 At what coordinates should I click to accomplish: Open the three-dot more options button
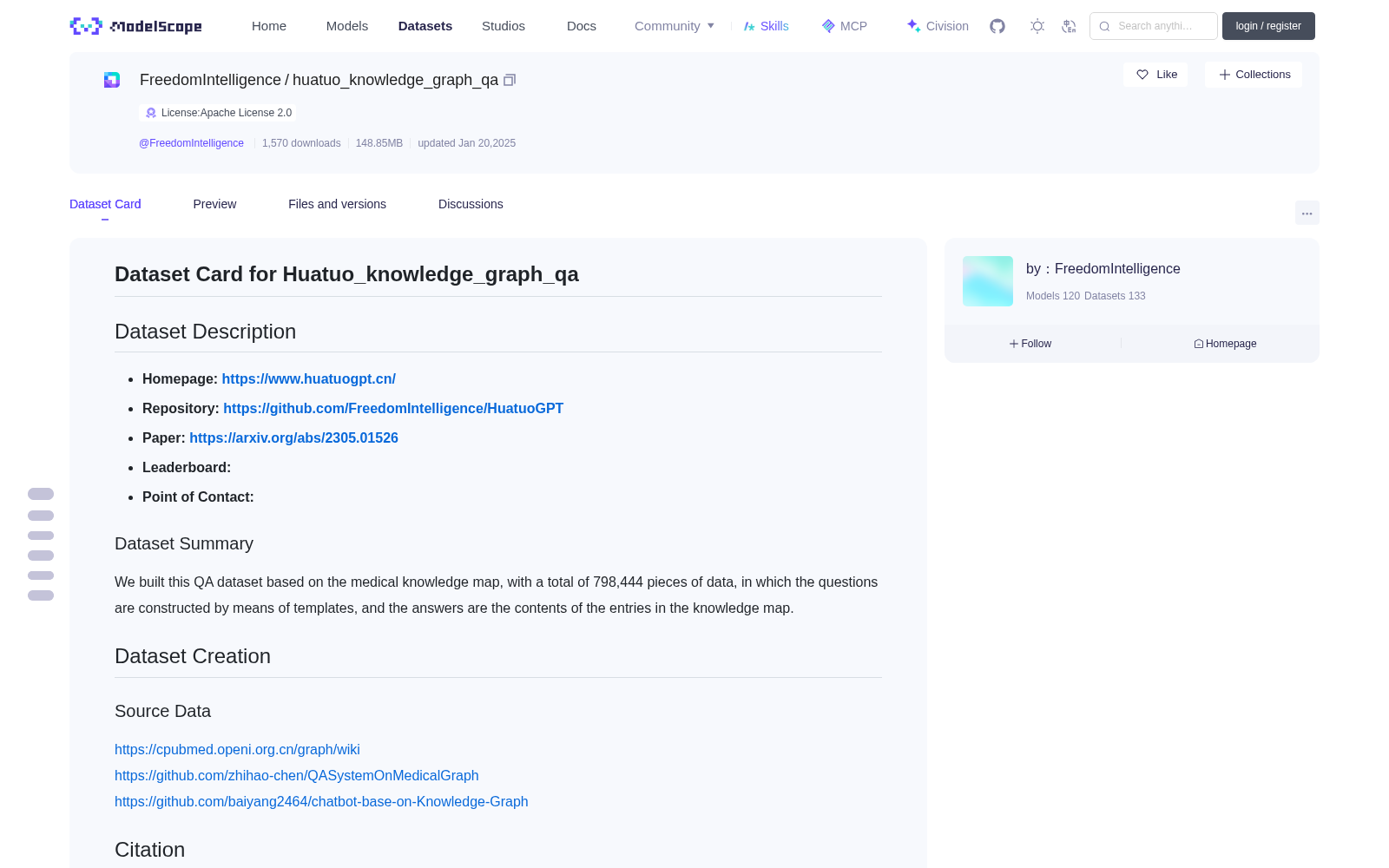[x=1307, y=213]
